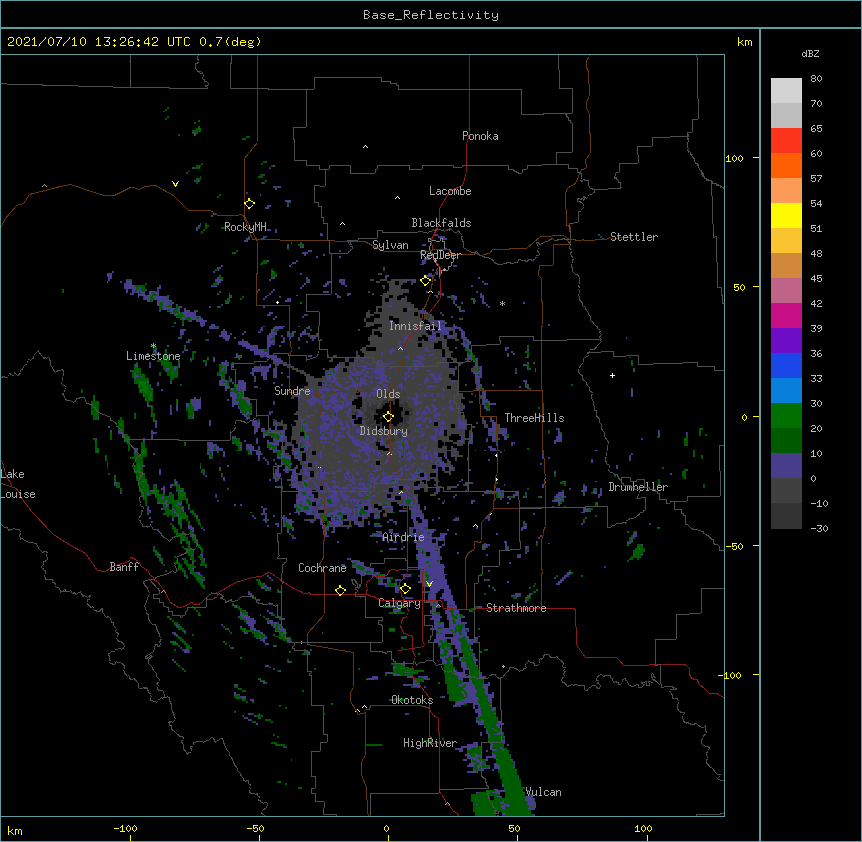This screenshot has height=842, width=862.
Task: Select the Strathmore label
Action: click(516, 608)
